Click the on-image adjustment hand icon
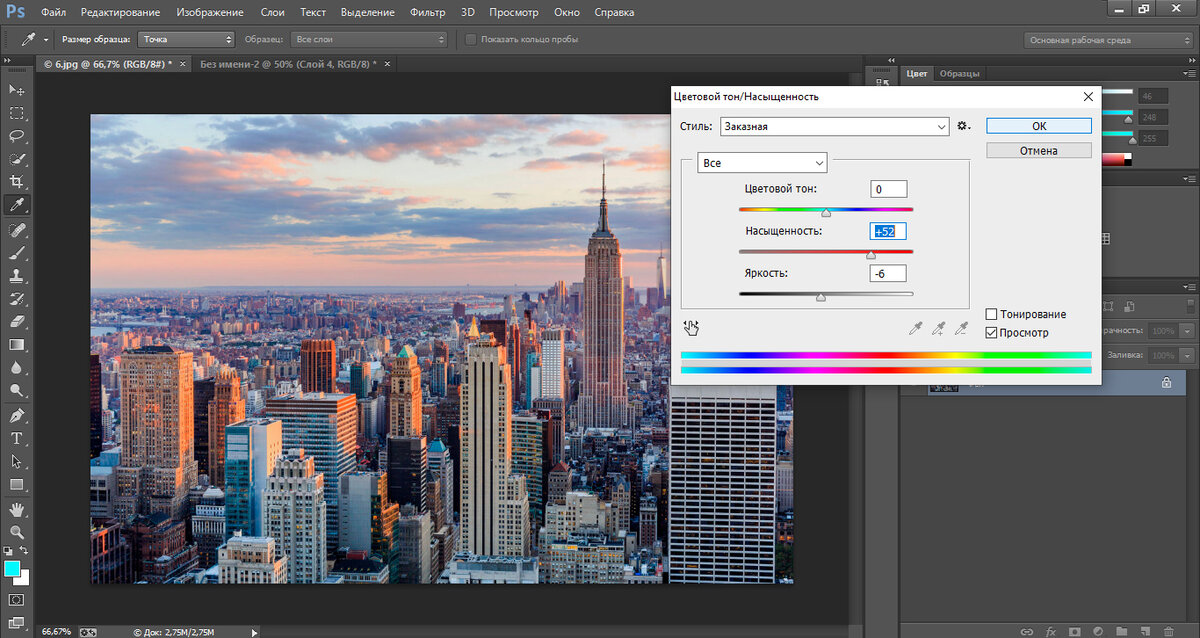Screen dimensions: 1200x638 click(691, 327)
